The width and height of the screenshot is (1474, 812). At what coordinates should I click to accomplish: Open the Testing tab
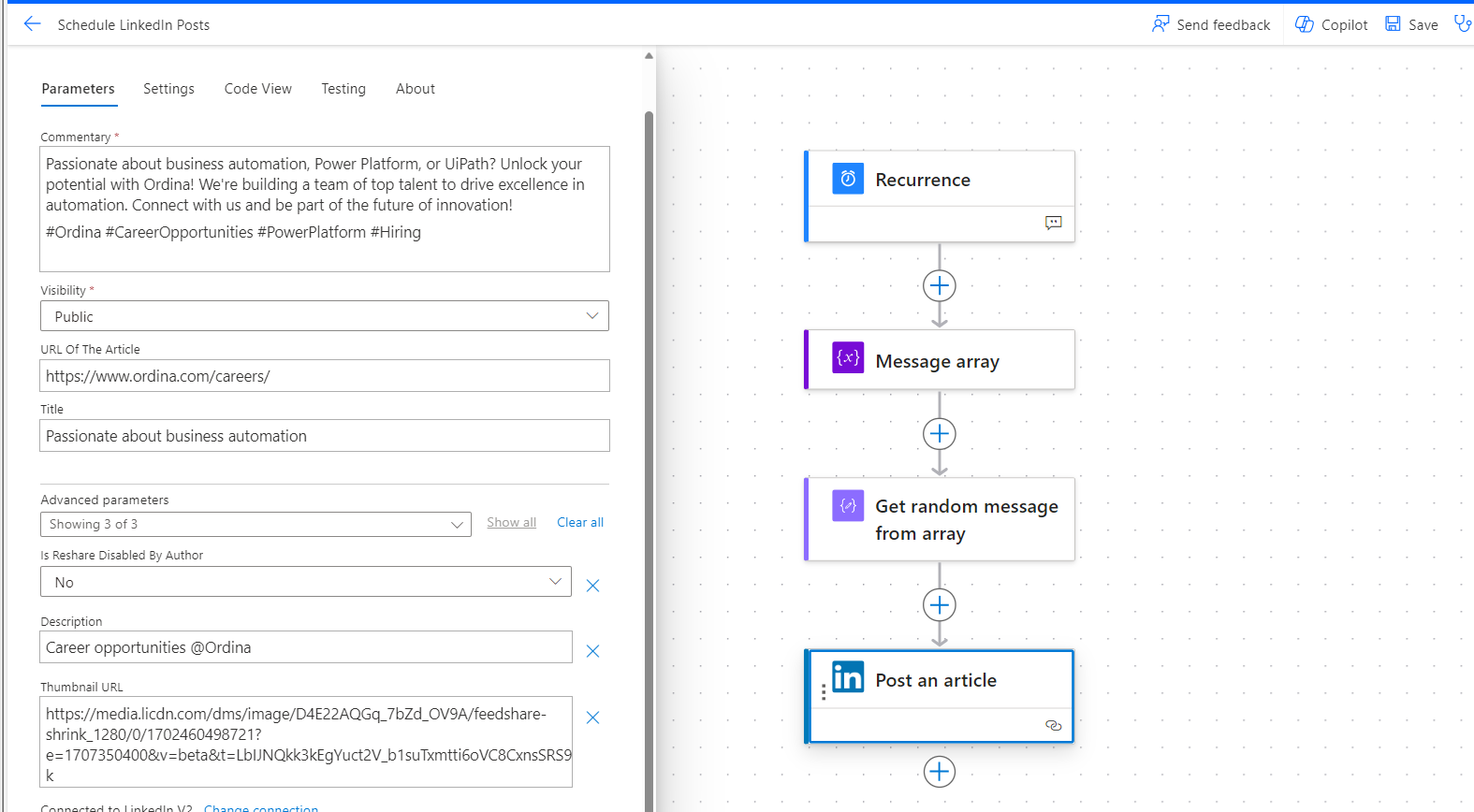point(343,89)
